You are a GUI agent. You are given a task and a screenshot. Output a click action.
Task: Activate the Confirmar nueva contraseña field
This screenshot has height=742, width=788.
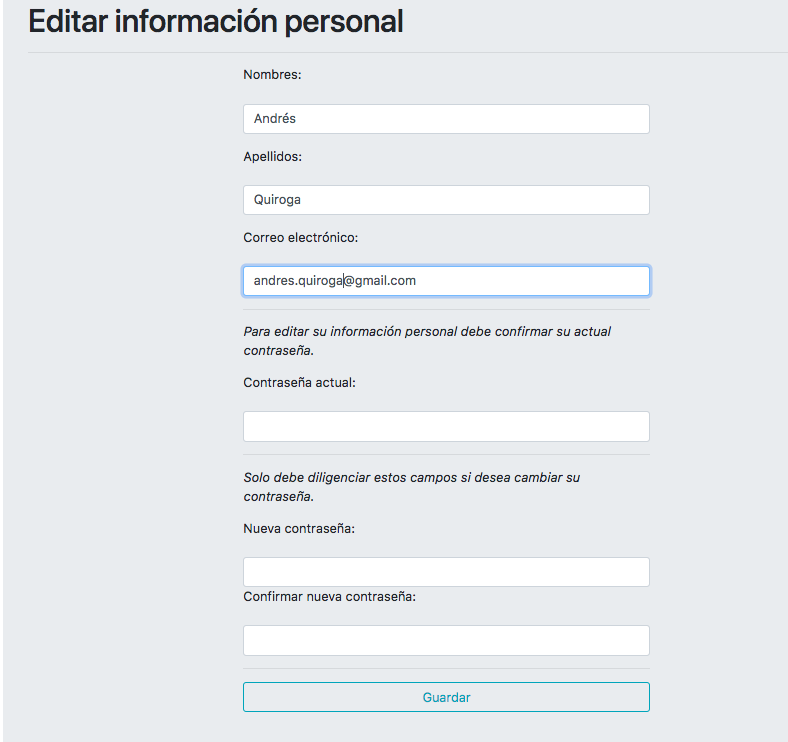point(446,640)
